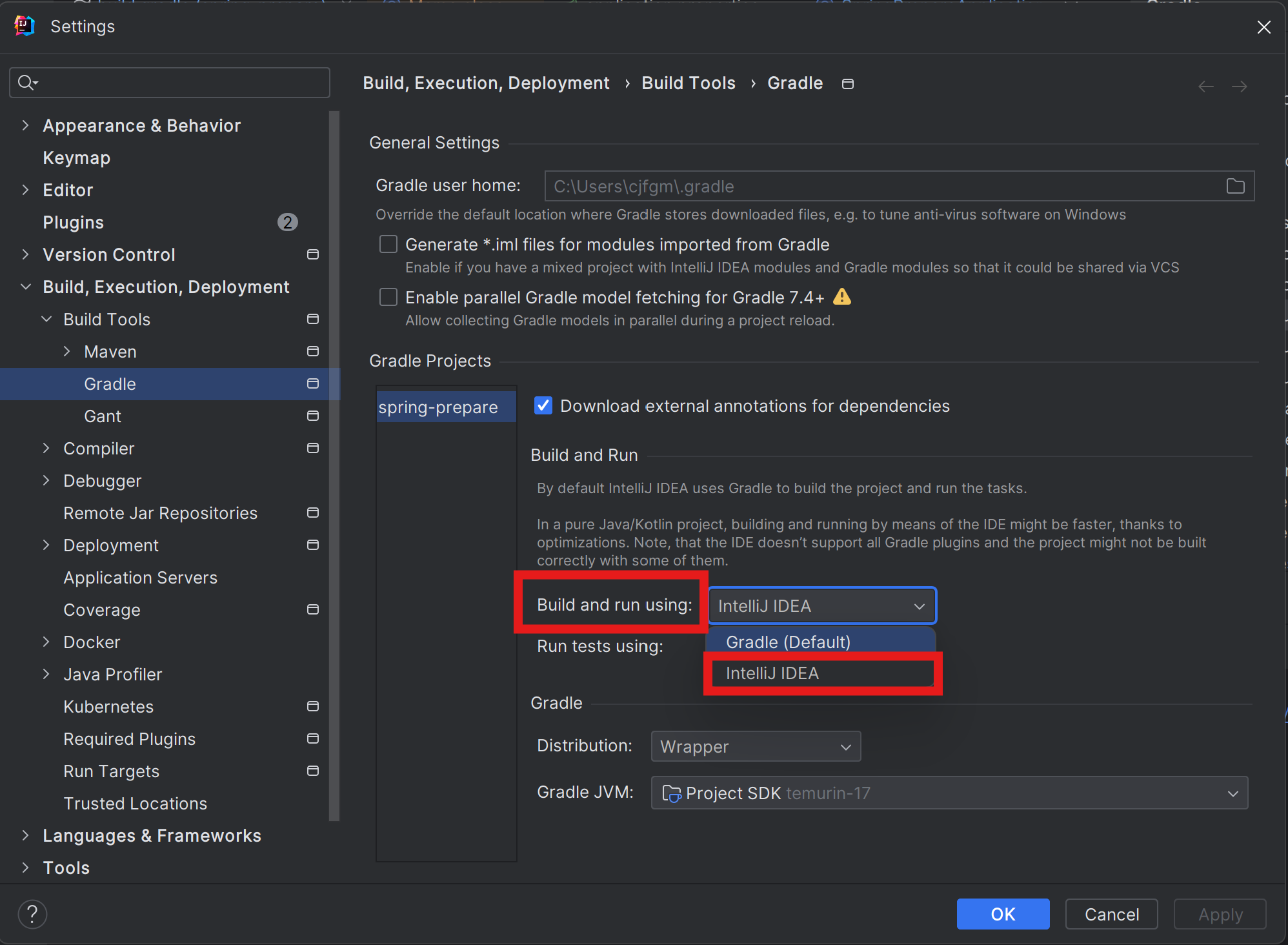1288x945 pixels.
Task: Enable parallel Gradle model fetching checkbox
Action: (388, 298)
